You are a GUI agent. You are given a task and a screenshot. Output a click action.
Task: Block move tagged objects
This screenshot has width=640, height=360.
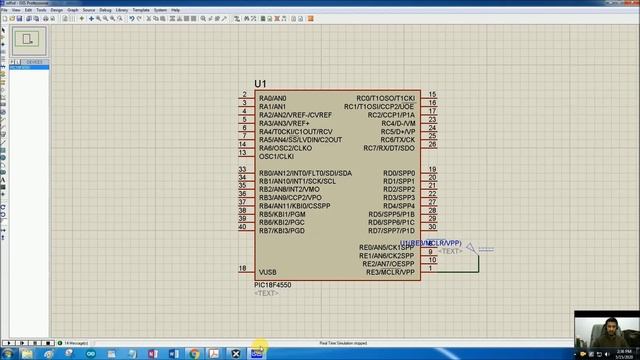pos(179,19)
